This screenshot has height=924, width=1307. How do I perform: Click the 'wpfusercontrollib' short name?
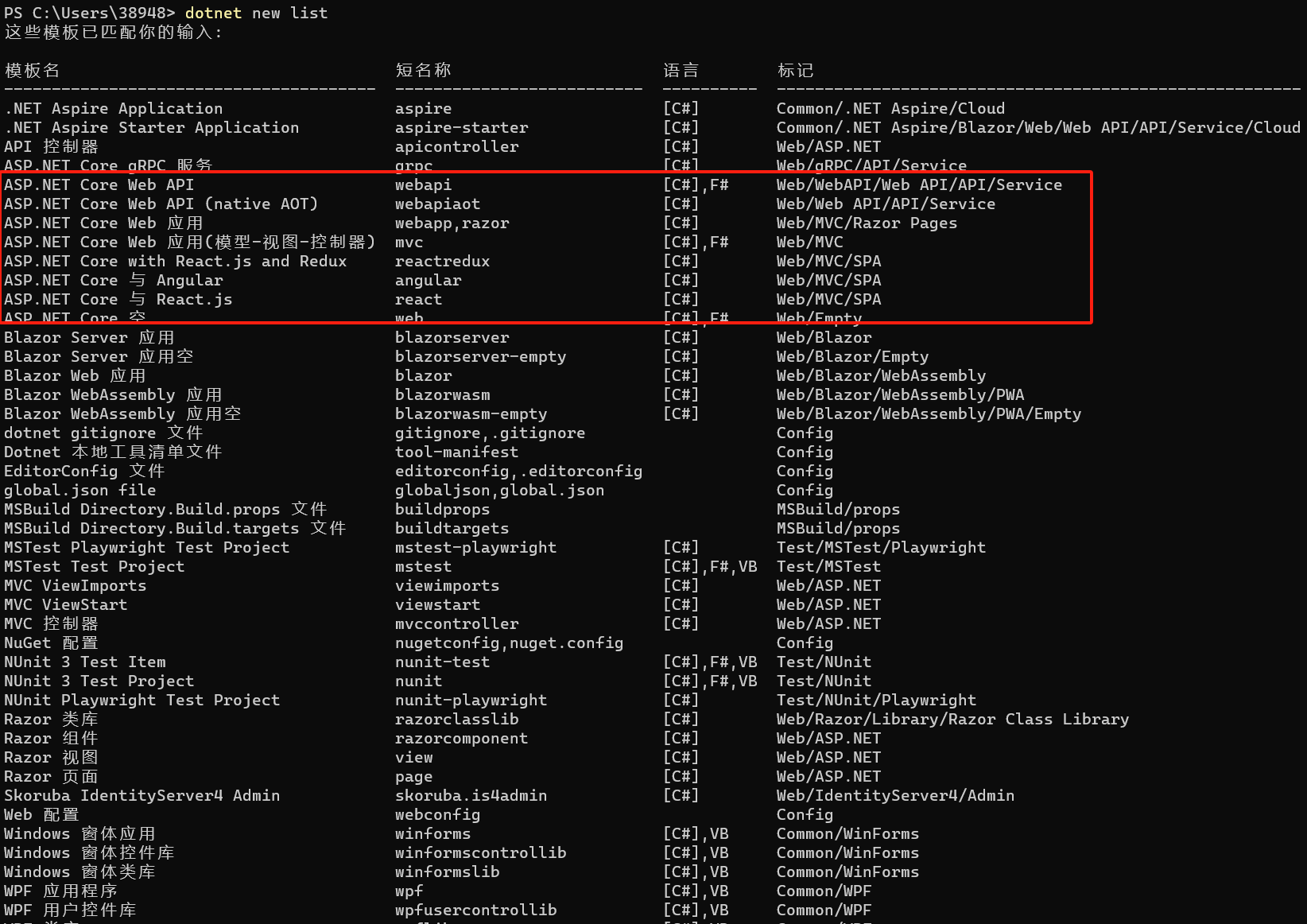coord(476,910)
